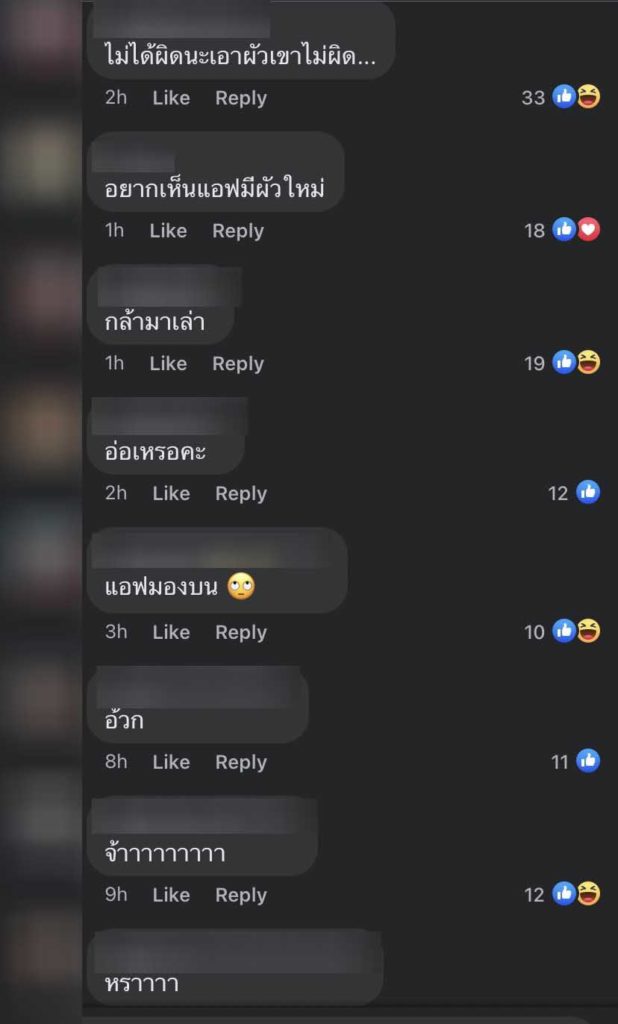618x1024 pixels.
Task: View heart reaction on 18-likes comment
Action: tap(589, 230)
